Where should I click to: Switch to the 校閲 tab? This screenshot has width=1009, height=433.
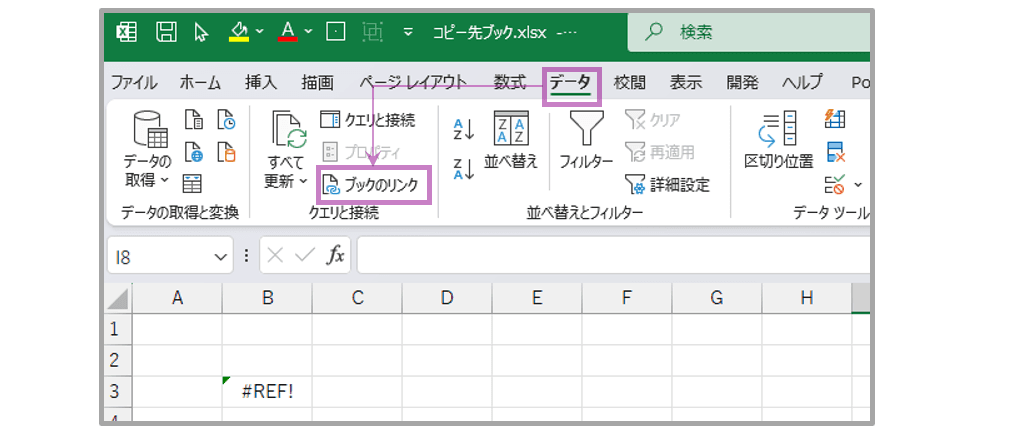tap(629, 82)
